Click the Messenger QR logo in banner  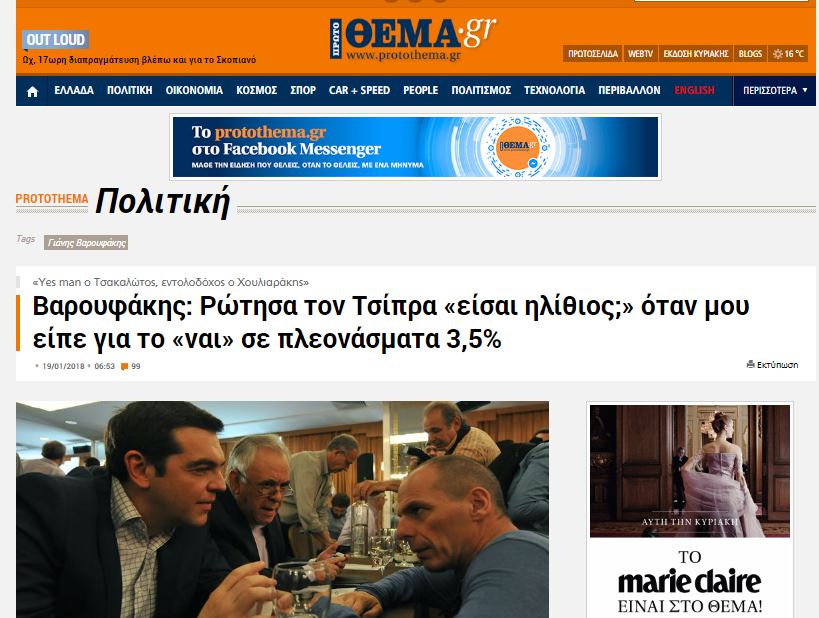[517, 147]
